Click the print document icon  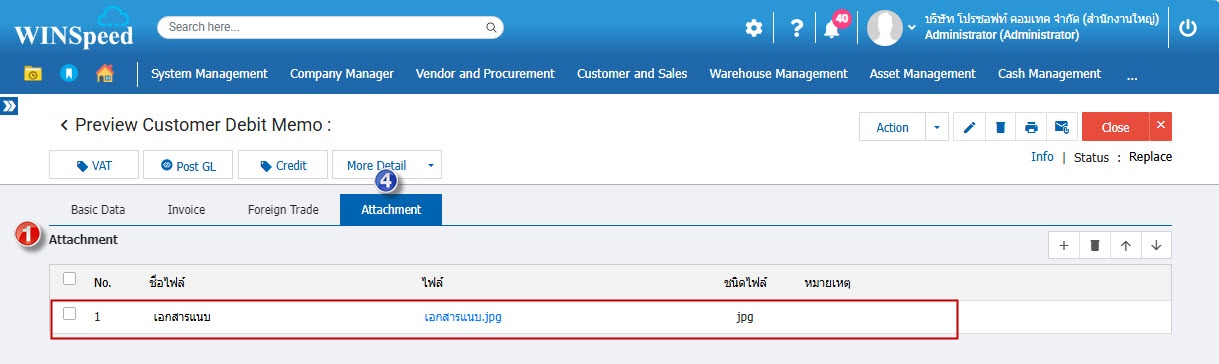[x=1031, y=127]
